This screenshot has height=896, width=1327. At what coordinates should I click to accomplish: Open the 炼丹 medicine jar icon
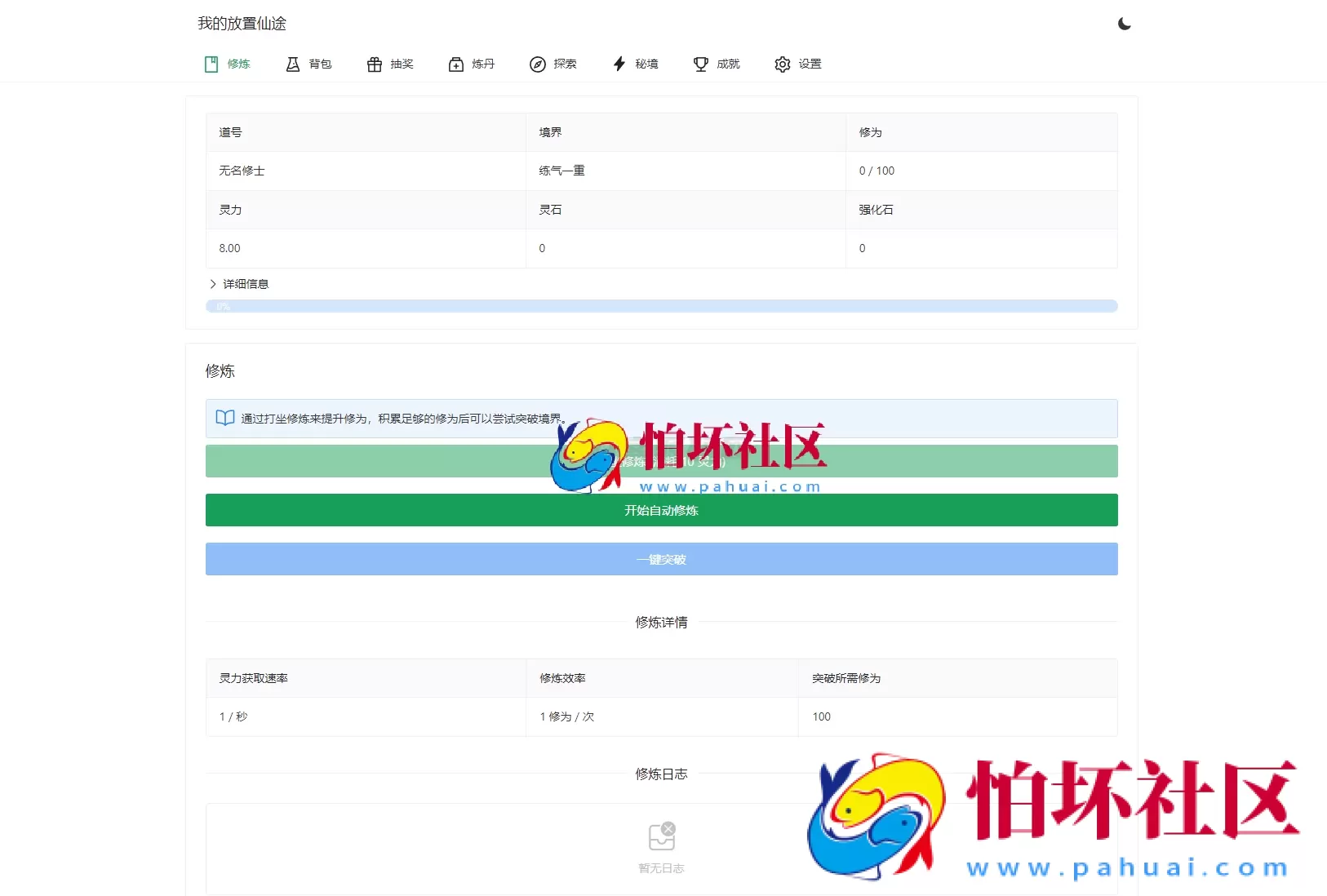[455, 64]
